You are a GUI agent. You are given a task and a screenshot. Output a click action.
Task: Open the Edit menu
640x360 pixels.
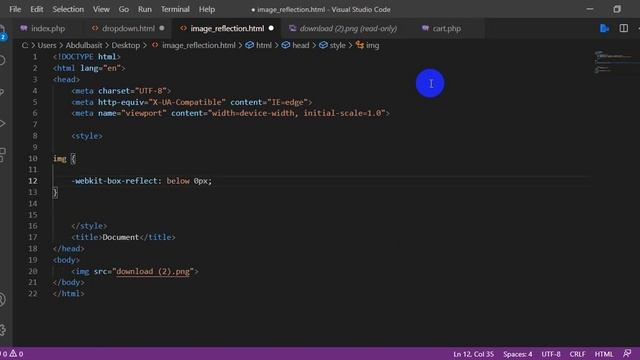tap(36, 9)
